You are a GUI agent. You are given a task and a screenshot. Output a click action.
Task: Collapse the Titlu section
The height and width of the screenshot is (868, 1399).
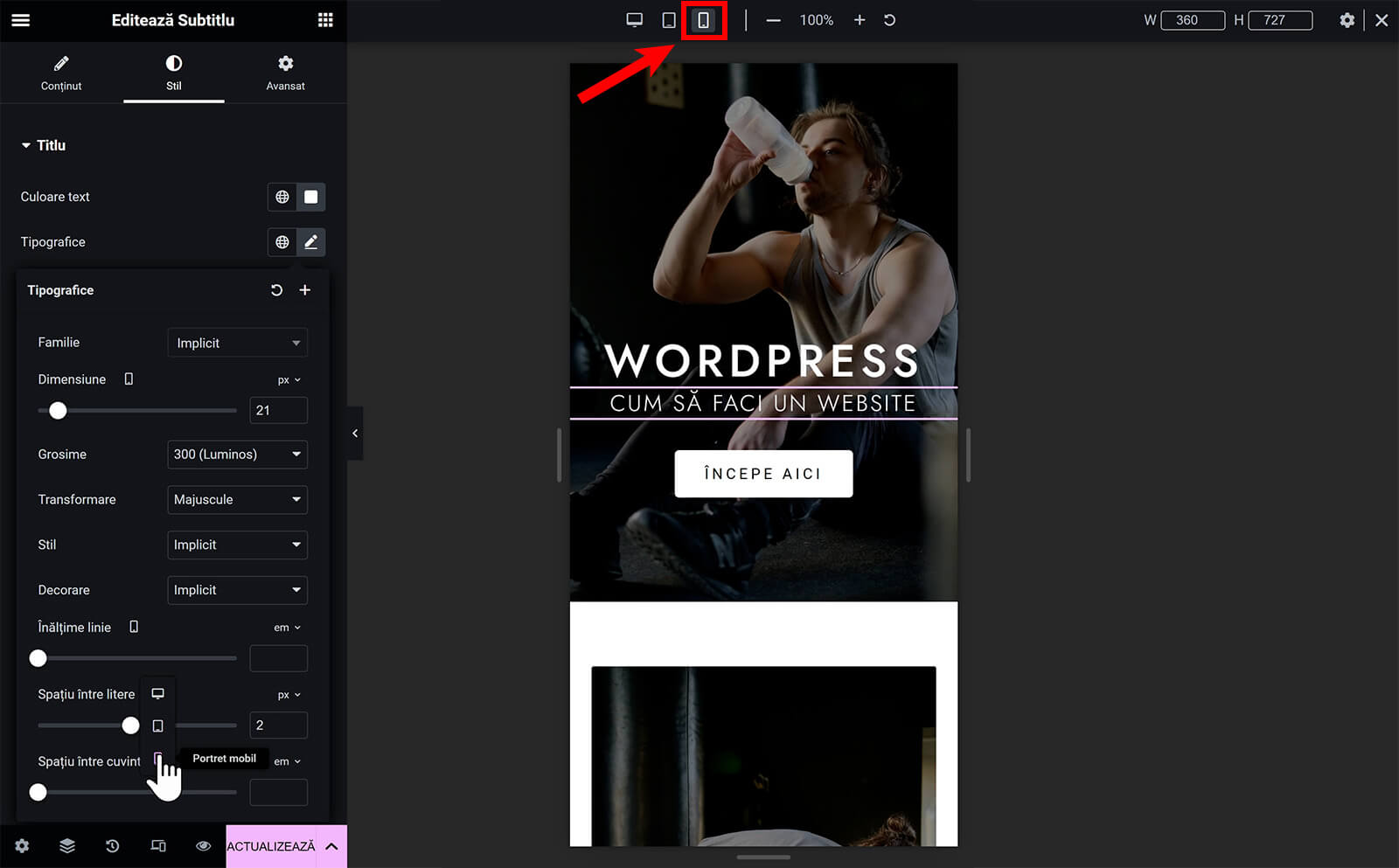click(44, 145)
